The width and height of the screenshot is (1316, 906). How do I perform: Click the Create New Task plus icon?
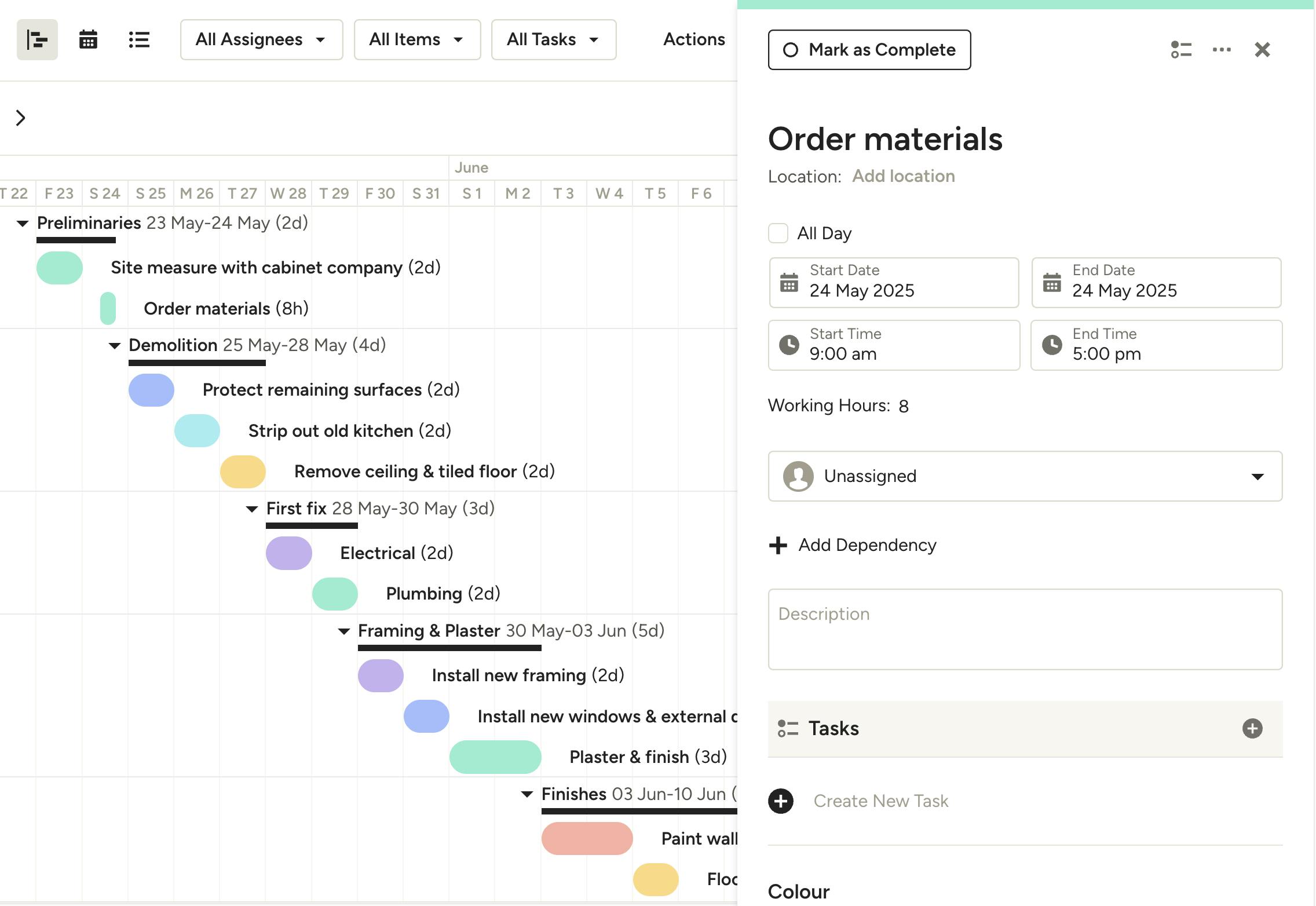tap(780, 801)
